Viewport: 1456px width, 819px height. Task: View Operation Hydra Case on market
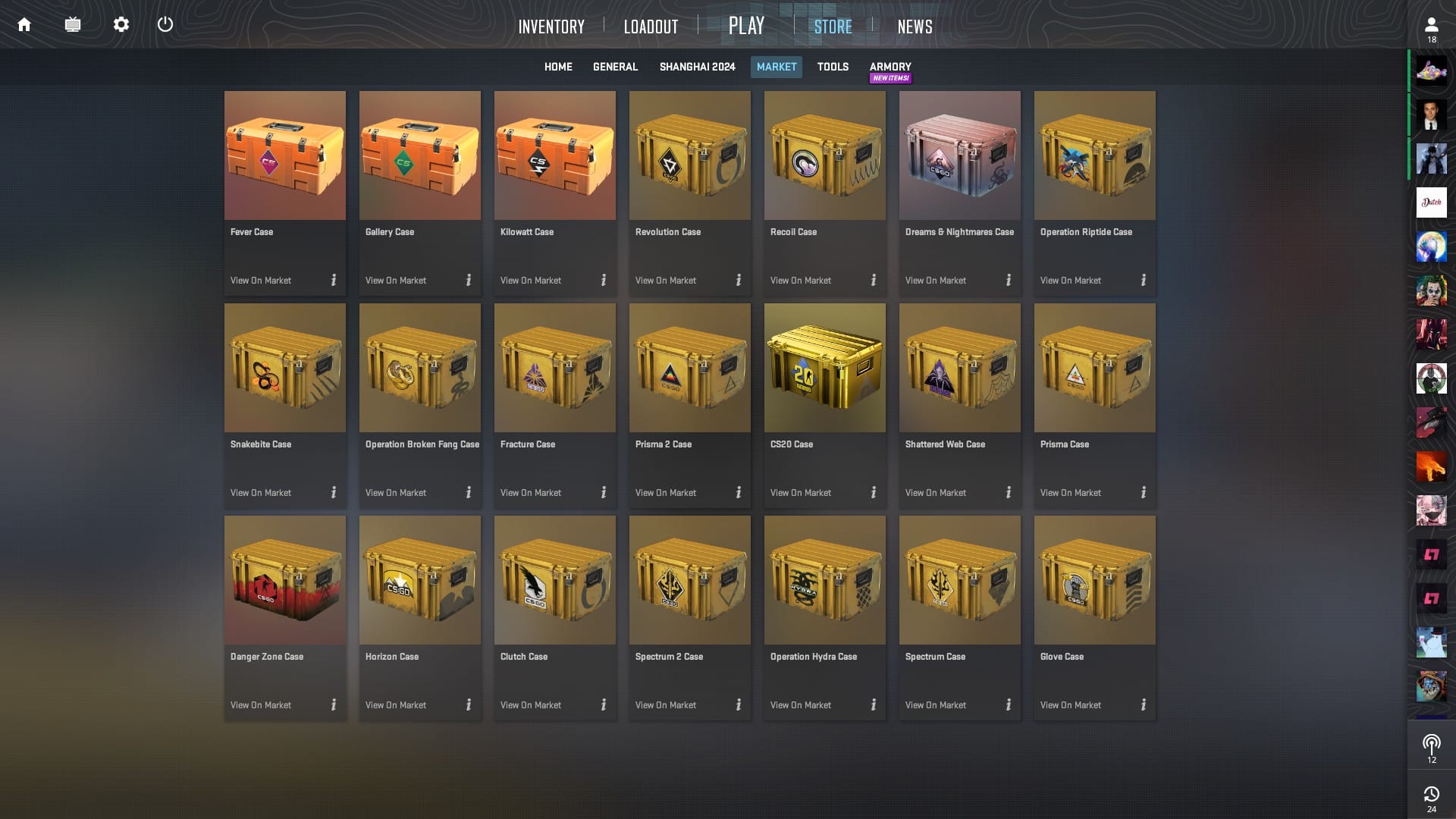[801, 705]
